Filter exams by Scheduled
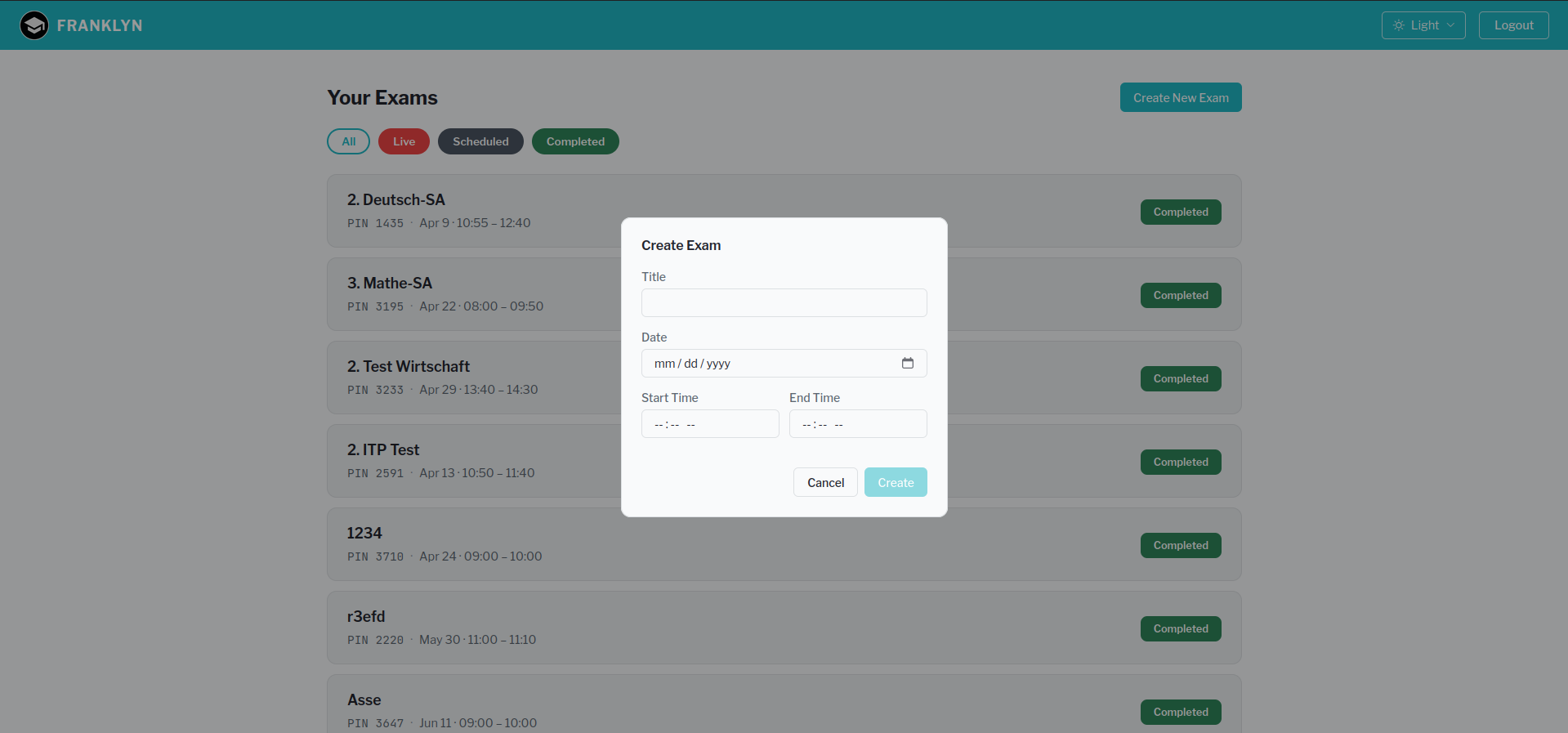 (x=480, y=141)
